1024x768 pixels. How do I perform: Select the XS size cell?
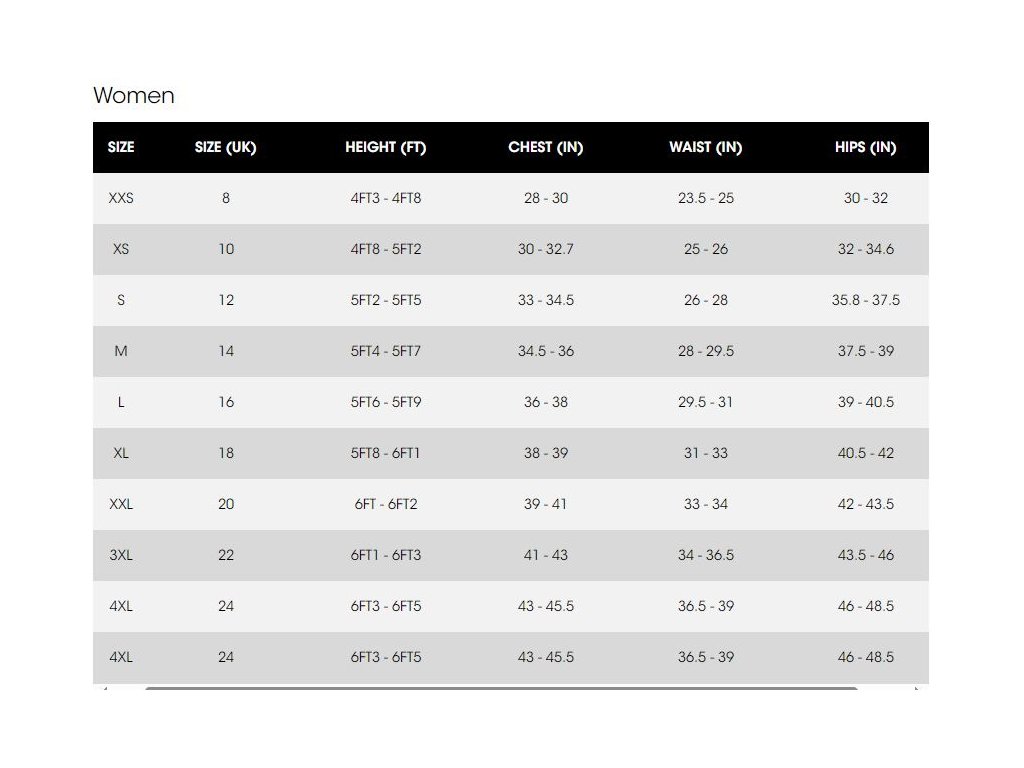(121, 249)
